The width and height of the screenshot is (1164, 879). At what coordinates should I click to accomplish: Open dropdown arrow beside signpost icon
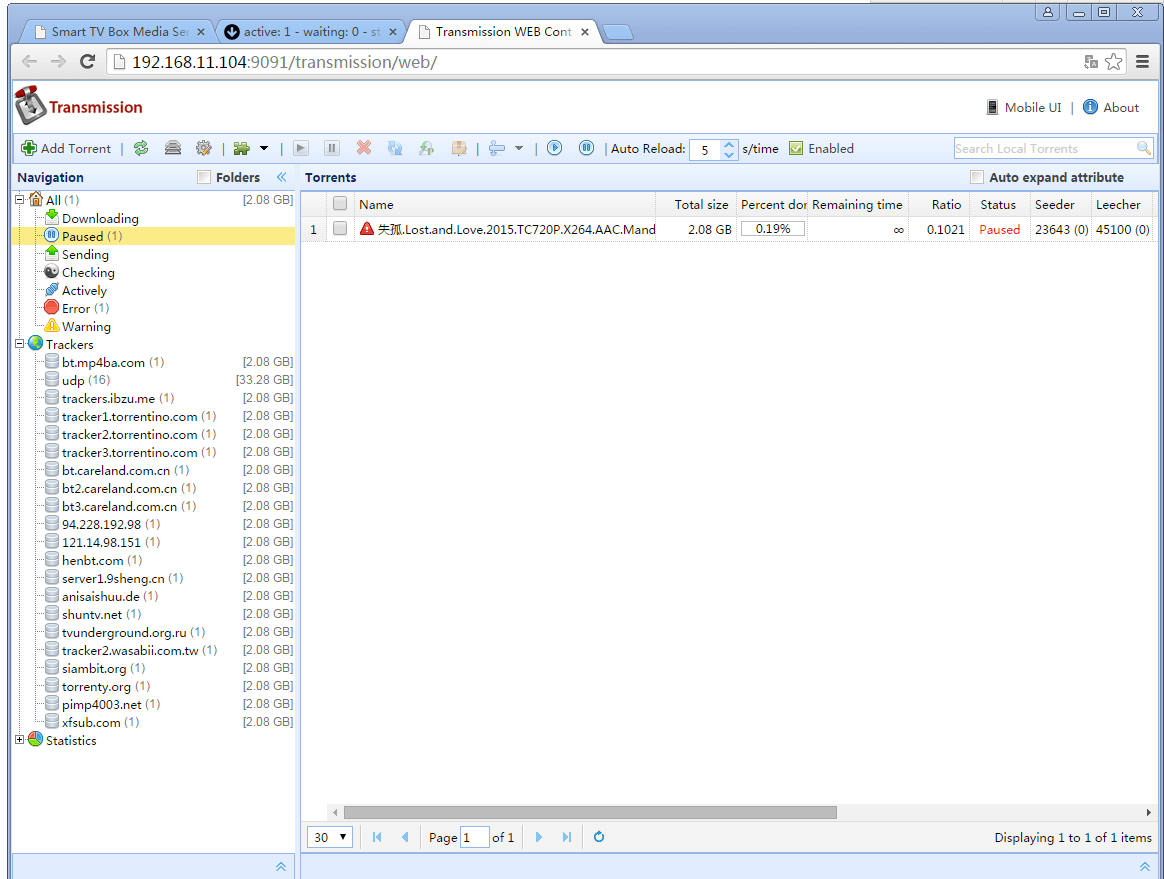tap(519, 148)
